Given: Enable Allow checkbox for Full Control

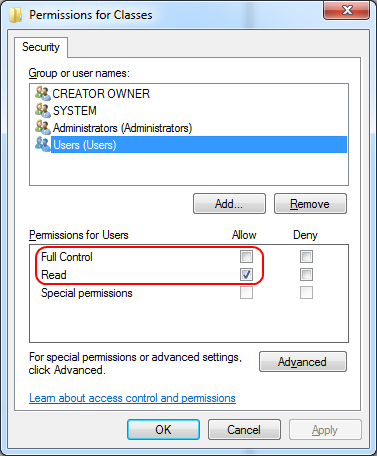Looking at the screenshot, I should (x=246, y=257).
